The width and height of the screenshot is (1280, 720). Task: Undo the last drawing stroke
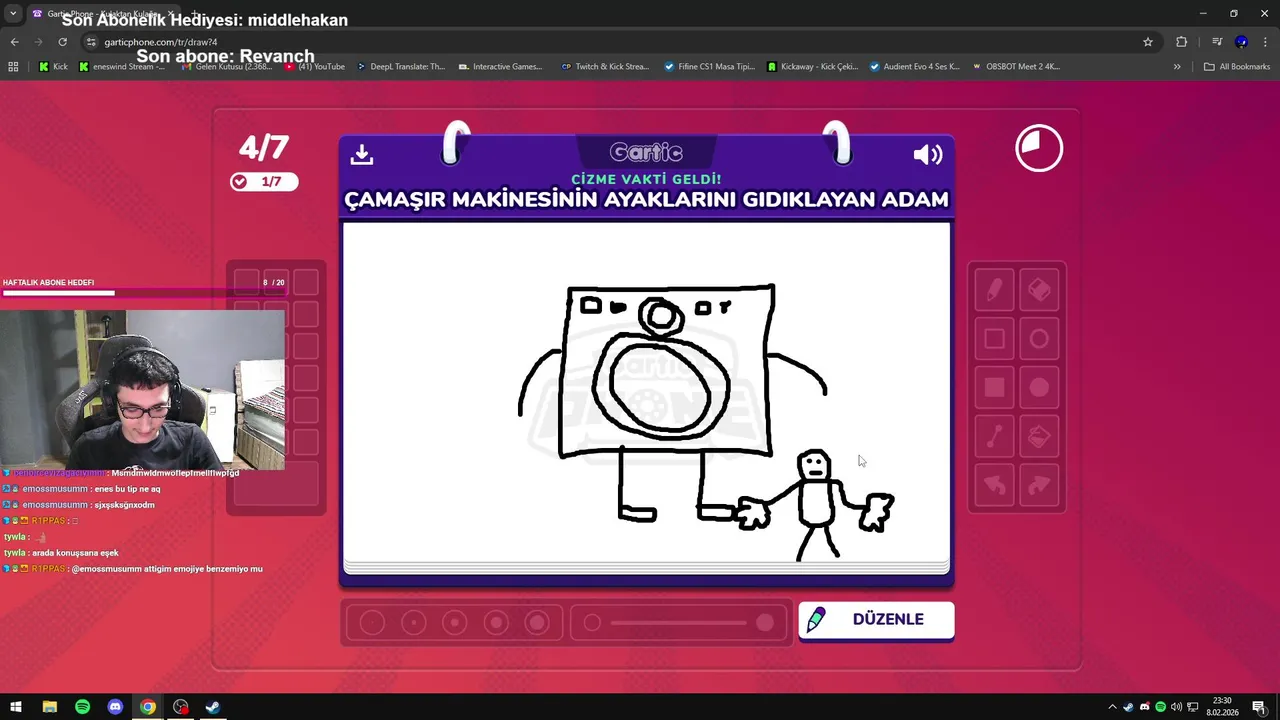click(x=994, y=485)
